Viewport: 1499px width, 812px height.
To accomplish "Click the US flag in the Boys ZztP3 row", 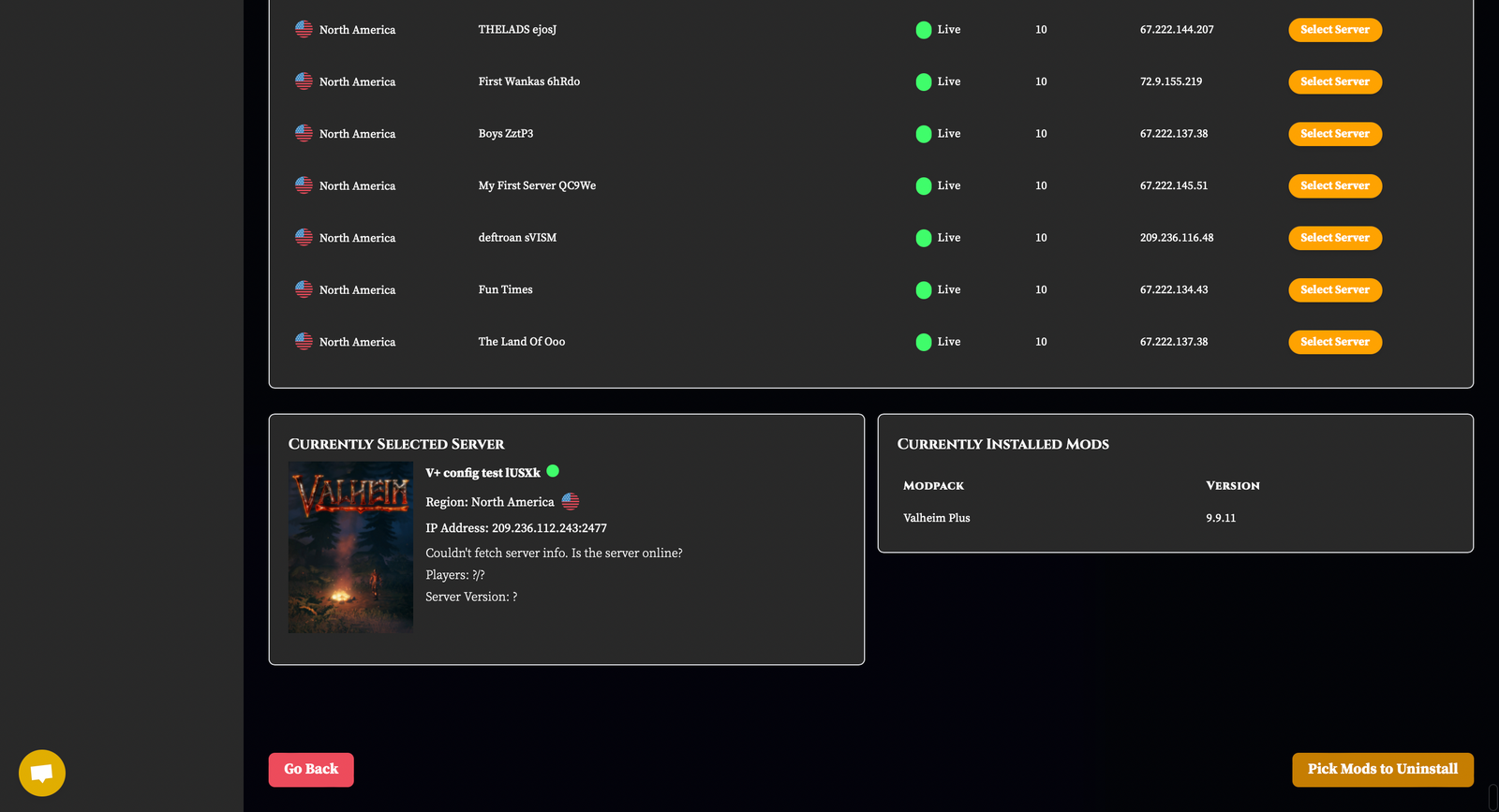I will pos(304,133).
